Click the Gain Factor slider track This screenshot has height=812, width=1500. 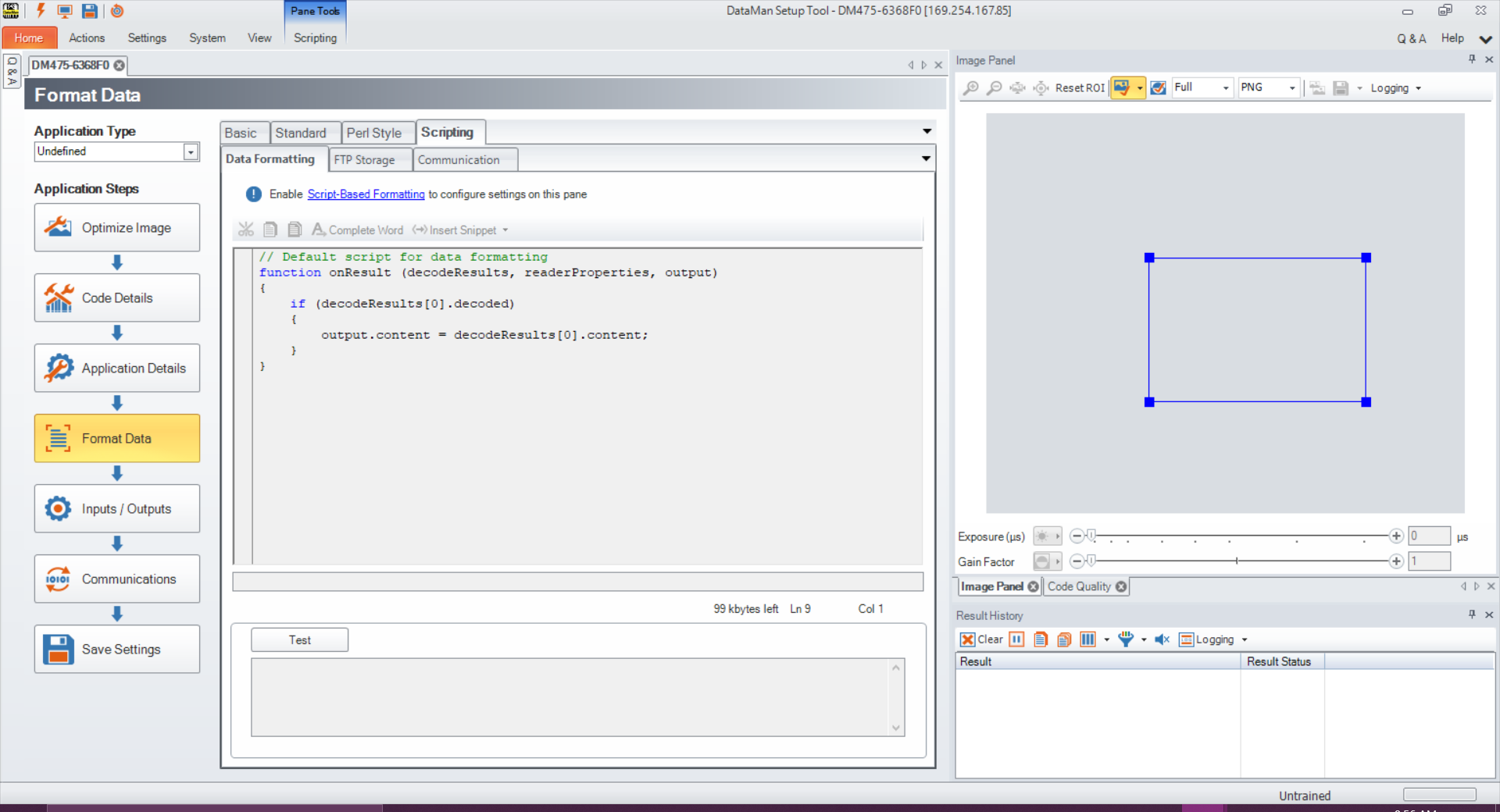click(1236, 561)
